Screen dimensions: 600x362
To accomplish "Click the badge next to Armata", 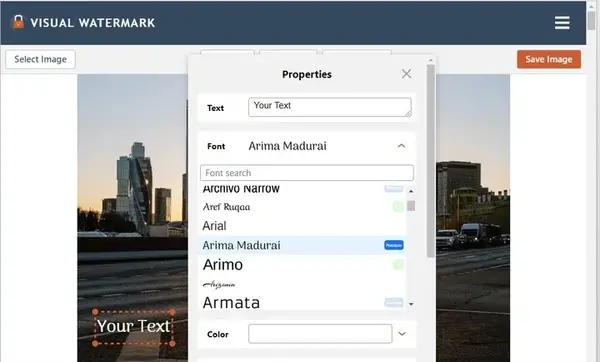I will click(394, 303).
